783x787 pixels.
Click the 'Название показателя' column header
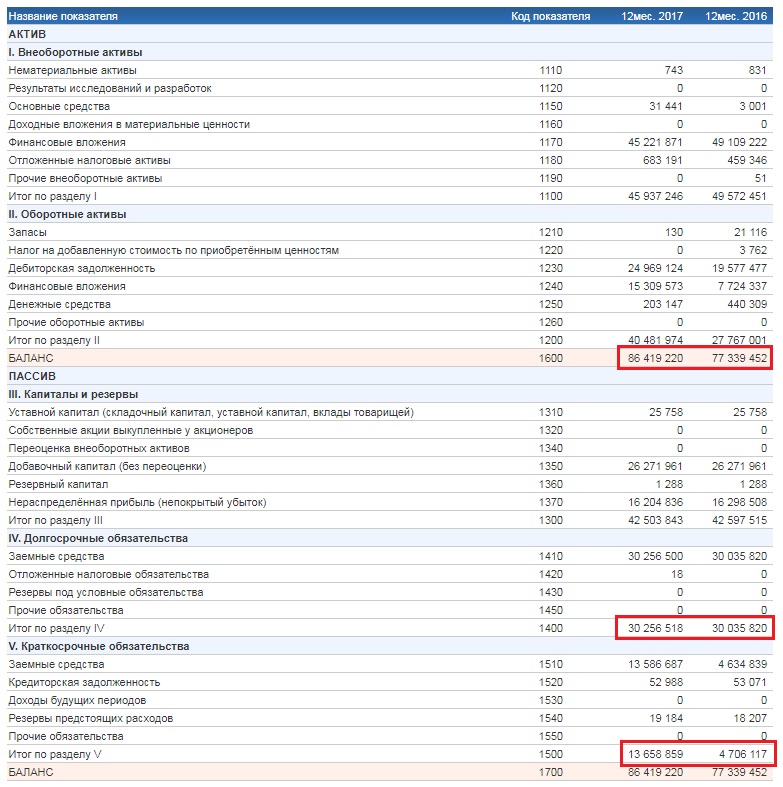[x=62, y=16]
